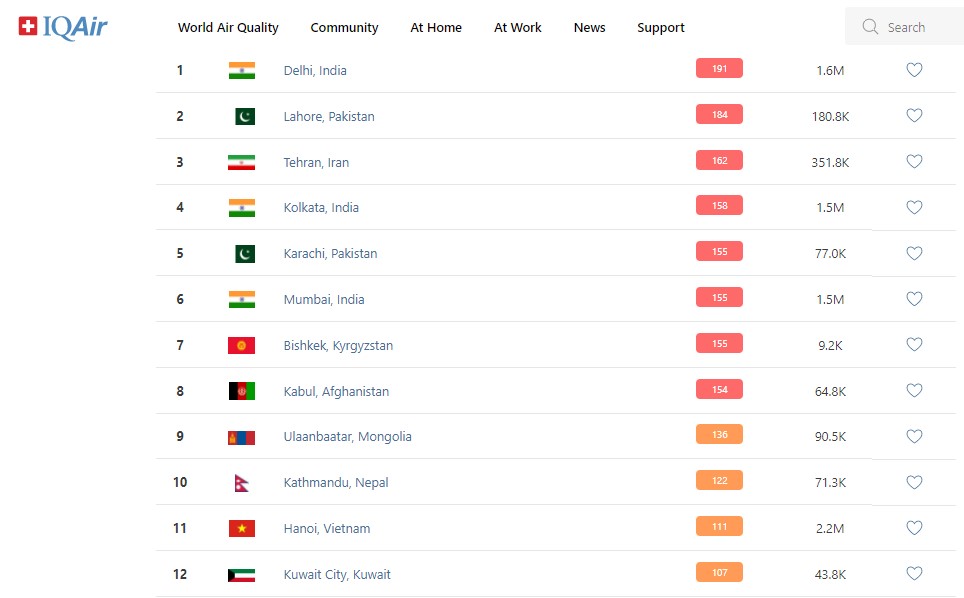Image resolution: width=964 pixels, height=598 pixels.
Task: Click the IQAir logo
Action: tap(62, 27)
